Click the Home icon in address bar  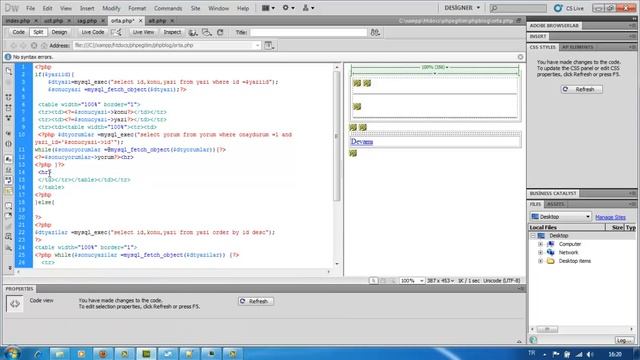44,46
